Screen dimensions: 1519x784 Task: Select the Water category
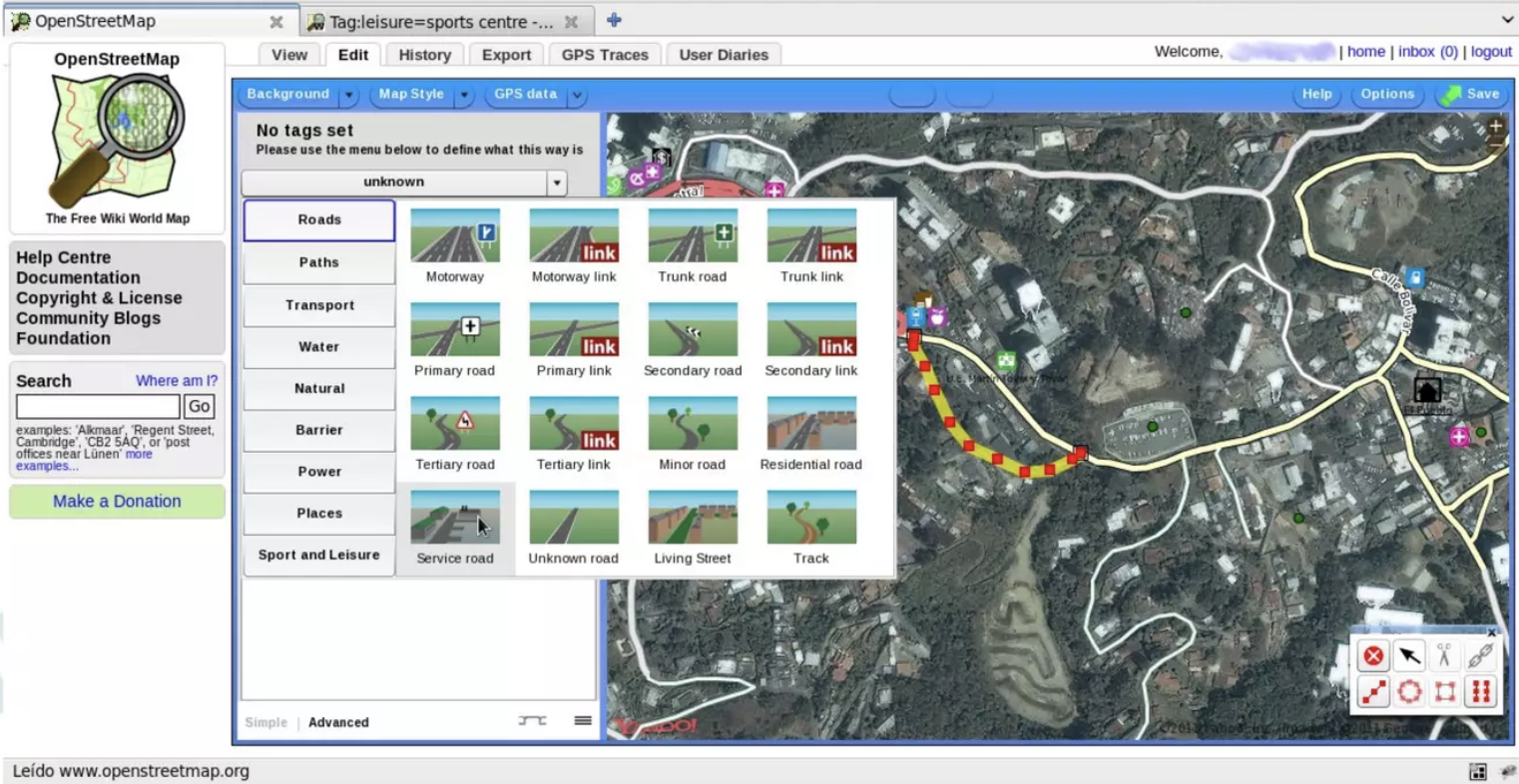(x=319, y=347)
